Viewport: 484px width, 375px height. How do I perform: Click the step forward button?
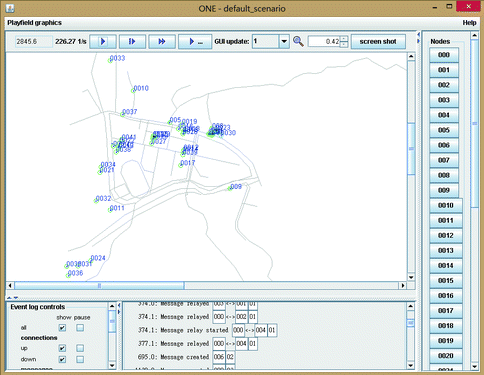point(132,42)
